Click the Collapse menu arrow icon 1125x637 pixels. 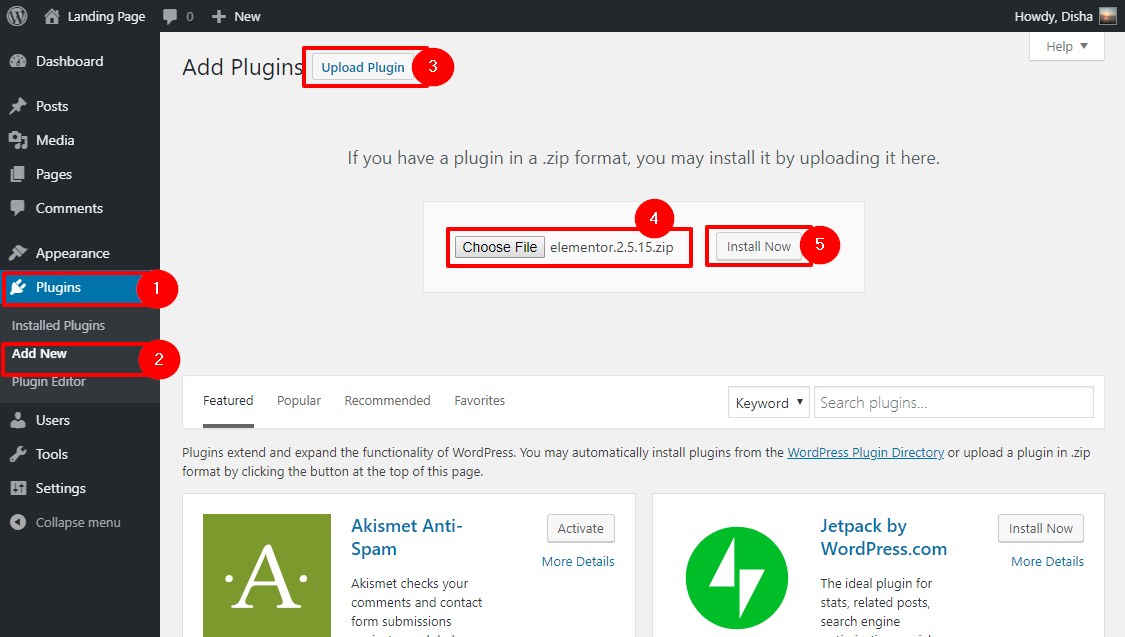point(18,522)
